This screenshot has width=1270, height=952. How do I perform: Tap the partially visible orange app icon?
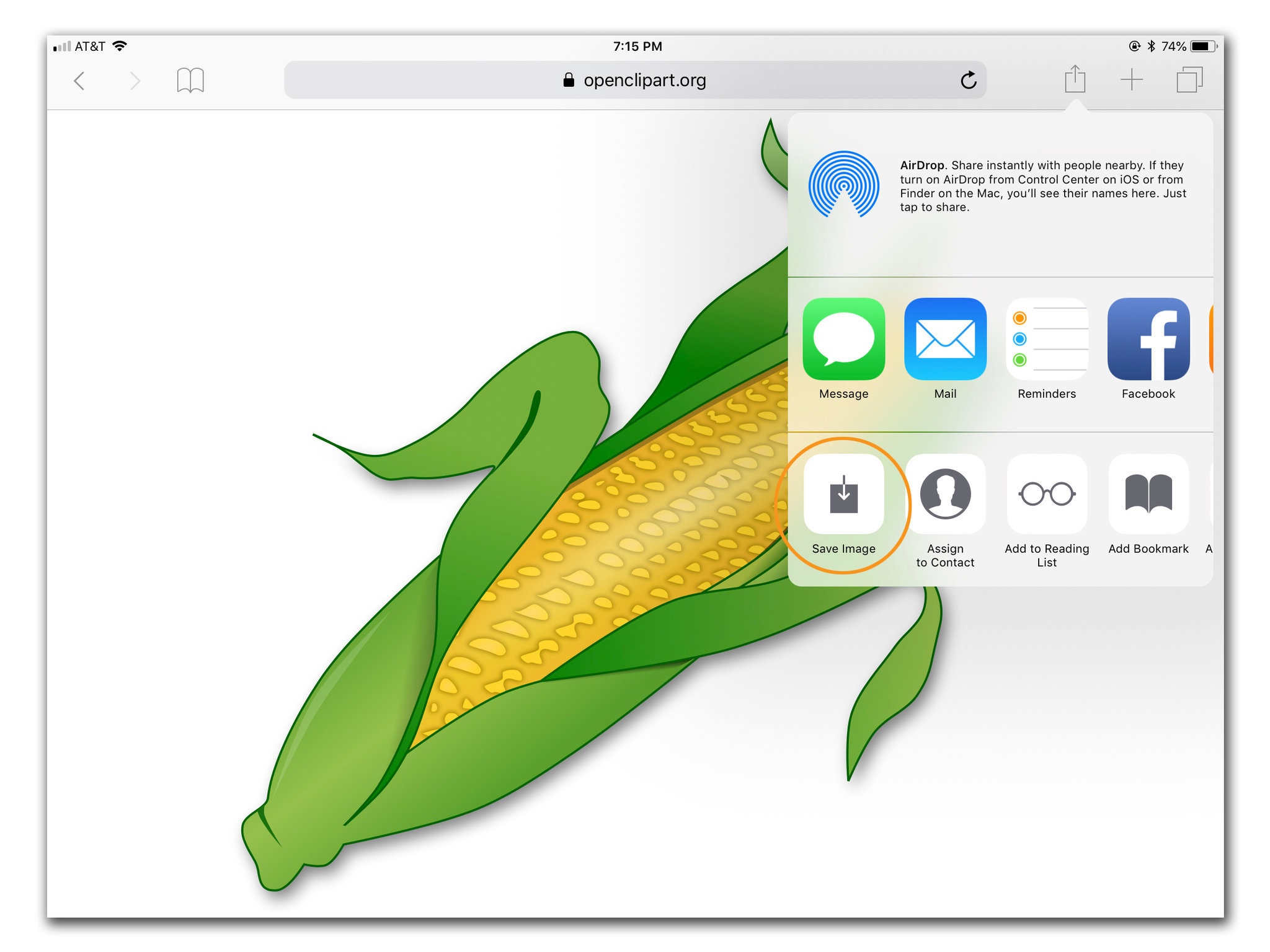point(1210,339)
